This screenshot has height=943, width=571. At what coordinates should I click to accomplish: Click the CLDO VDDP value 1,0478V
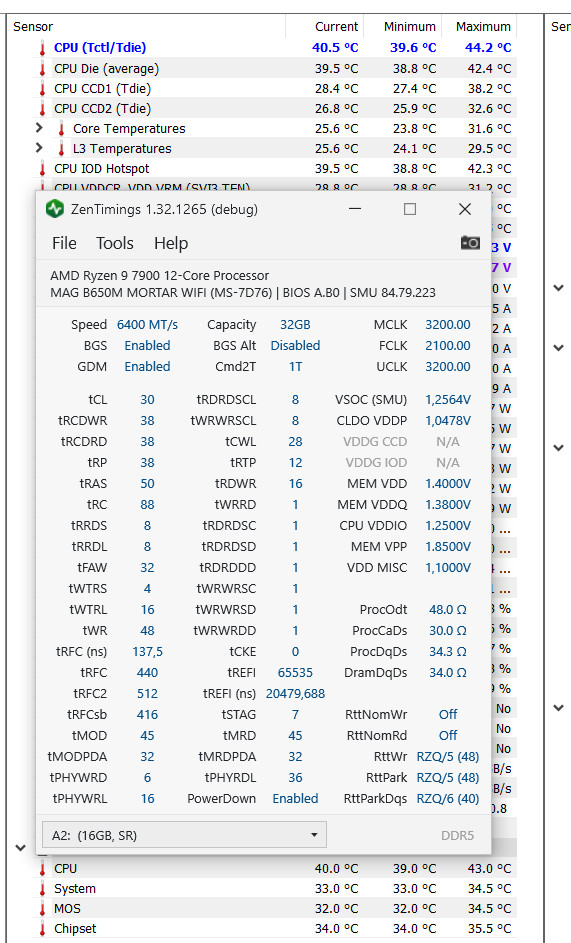coord(448,421)
